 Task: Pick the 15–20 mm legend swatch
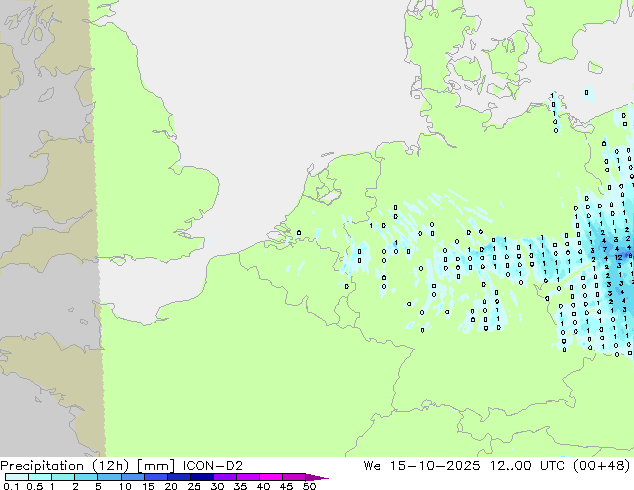(156, 477)
